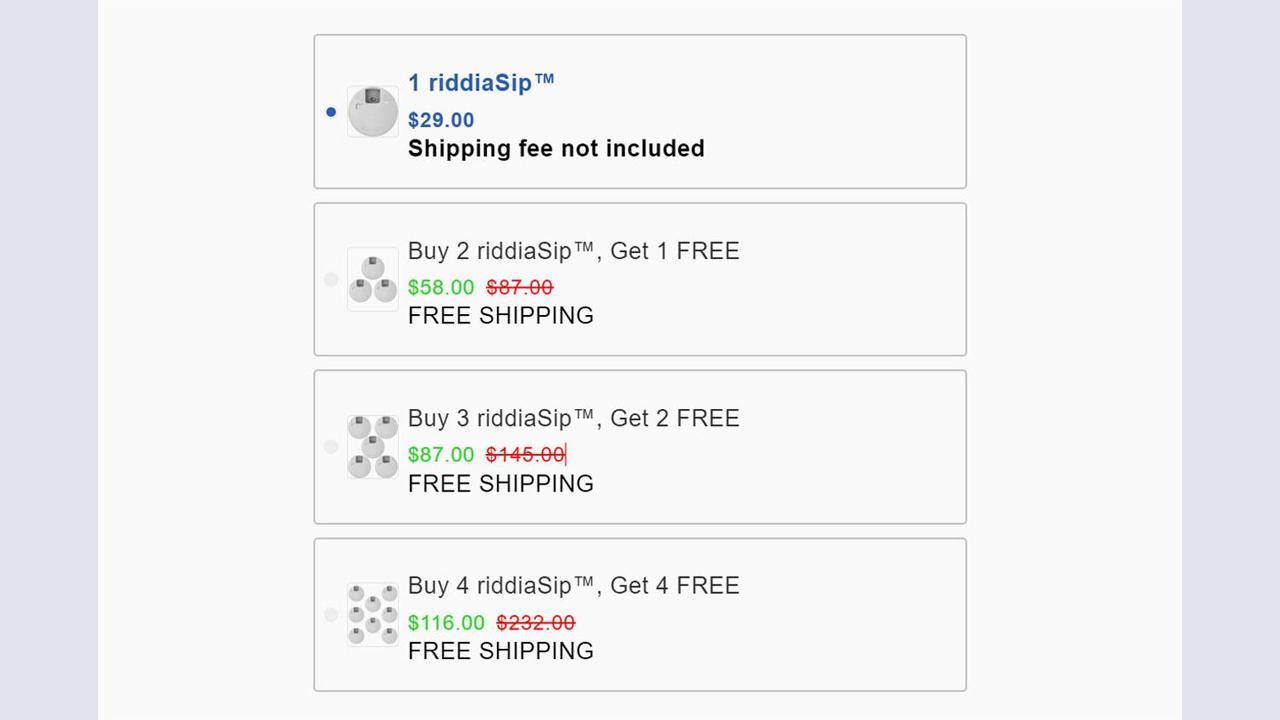This screenshot has width=1280, height=720.
Task: Click "Buy 3 riddiaSip™, Get 2 FREE" title
Action: pyautogui.click(x=574, y=418)
